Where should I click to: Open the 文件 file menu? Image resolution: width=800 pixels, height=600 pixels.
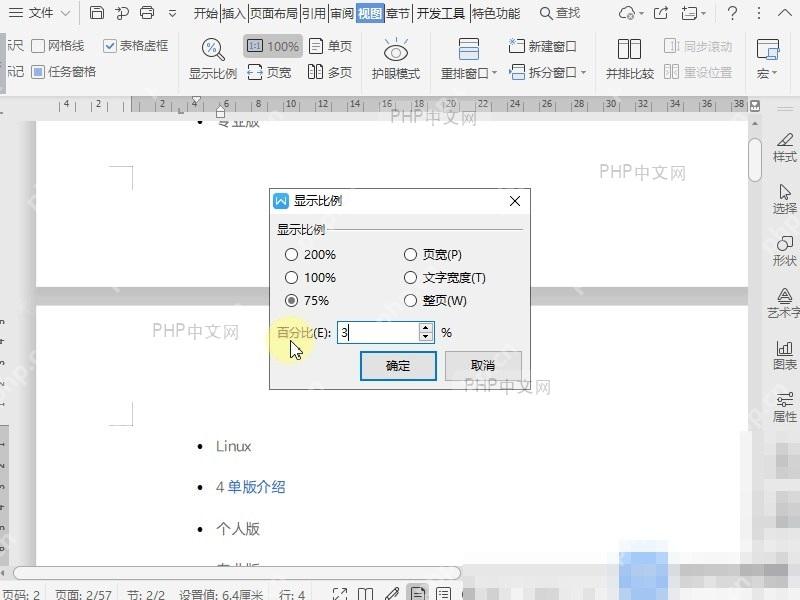[39, 13]
